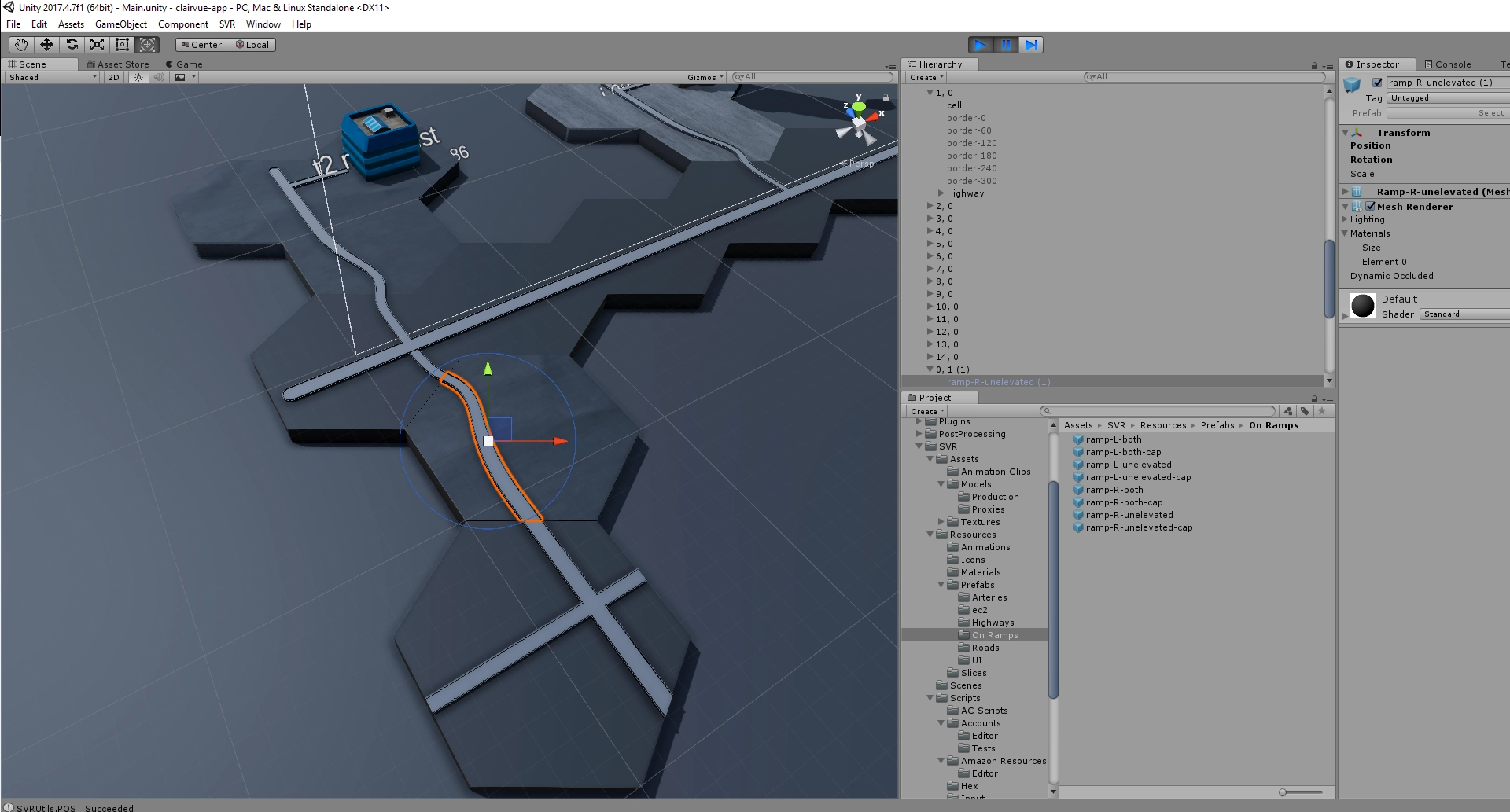Select the ramp-L-both-cap prefab
This screenshot has width=1510, height=812.
(x=1123, y=452)
